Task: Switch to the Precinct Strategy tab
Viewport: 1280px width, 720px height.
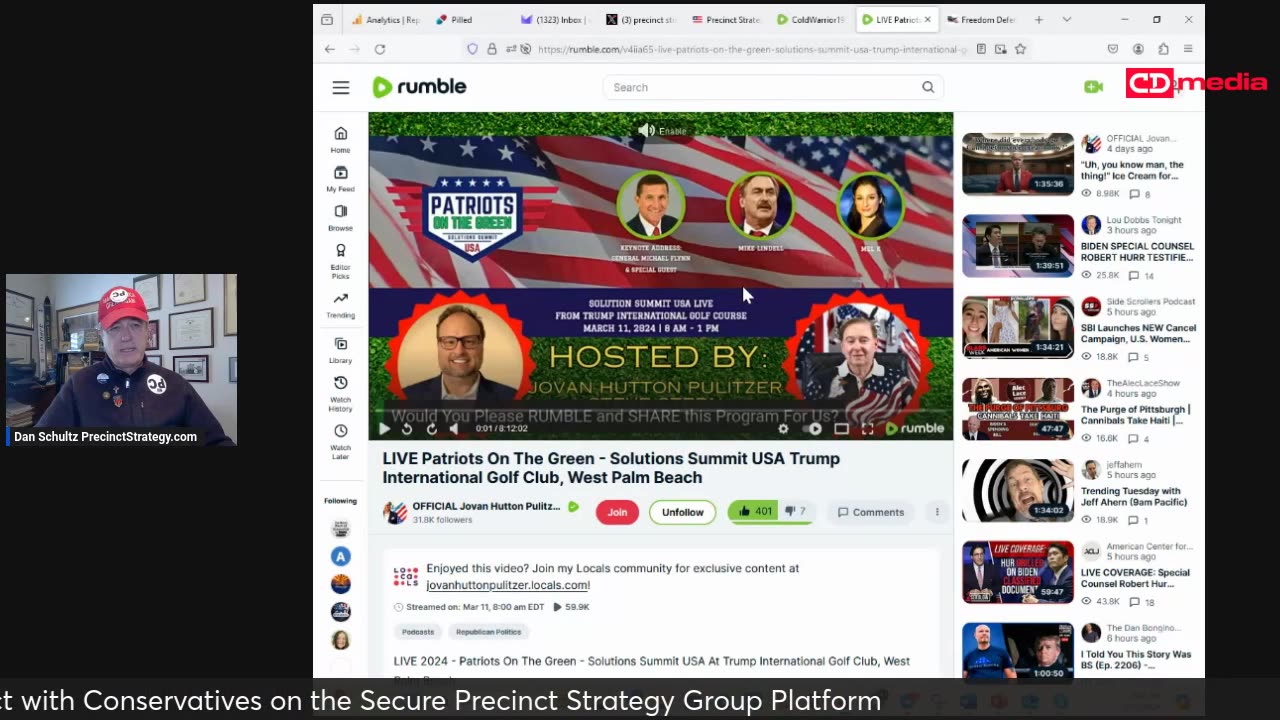Action: [x=726, y=20]
